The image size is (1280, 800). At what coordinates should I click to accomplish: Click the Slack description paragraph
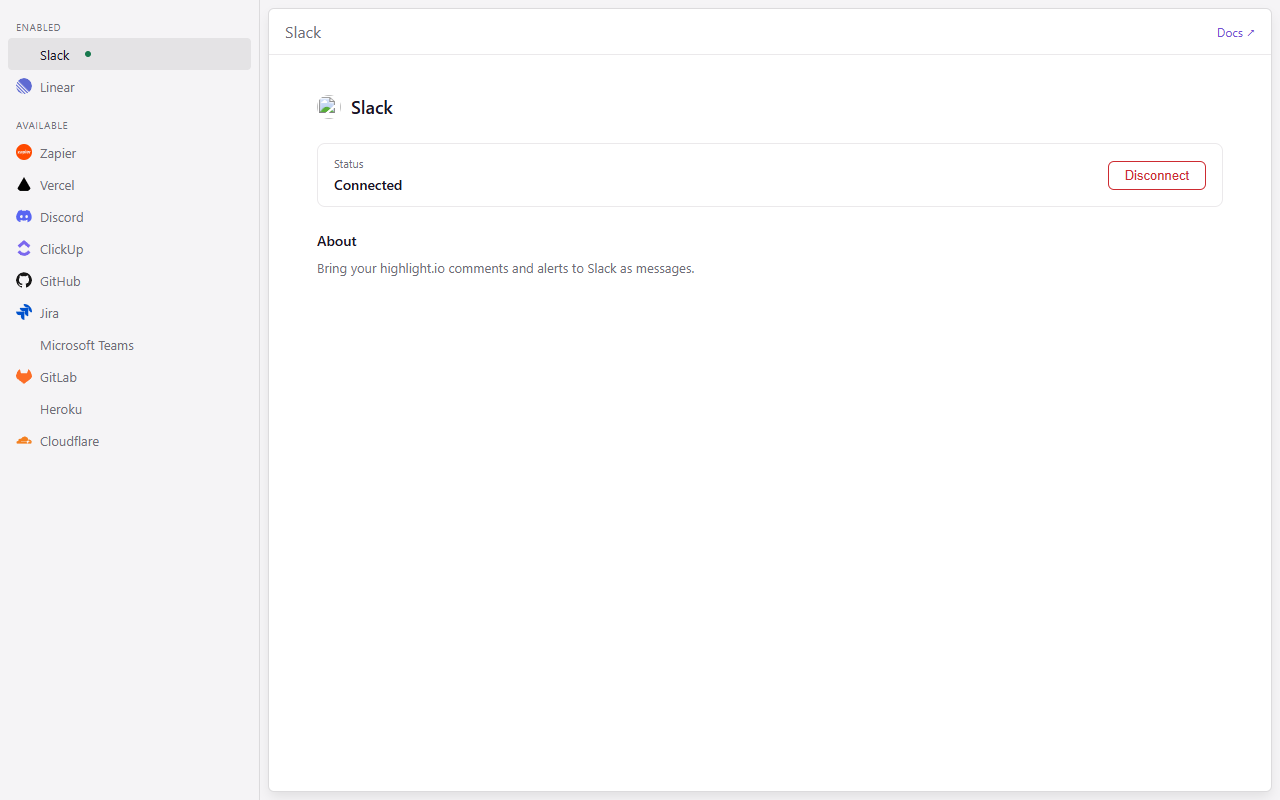pyautogui.click(x=506, y=268)
